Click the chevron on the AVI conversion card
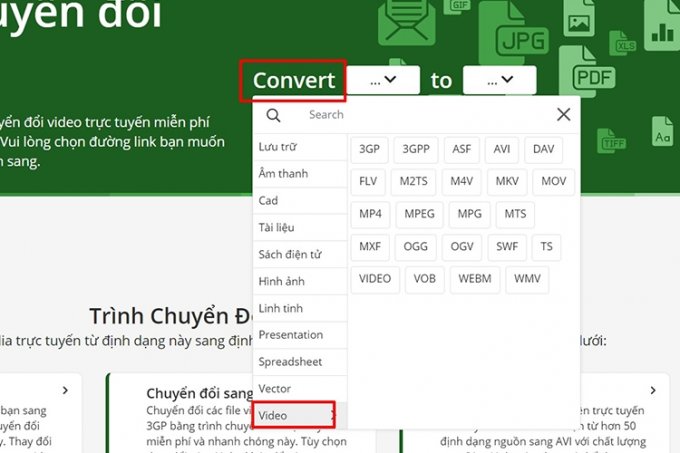Image resolution: width=680 pixels, height=453 pixels. click(653, 391)
